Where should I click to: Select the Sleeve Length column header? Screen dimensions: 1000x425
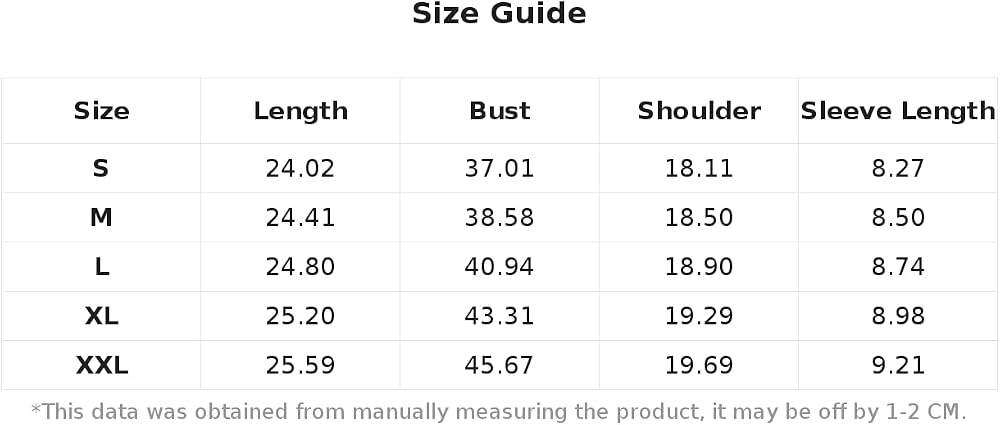[x=898, y=112]
